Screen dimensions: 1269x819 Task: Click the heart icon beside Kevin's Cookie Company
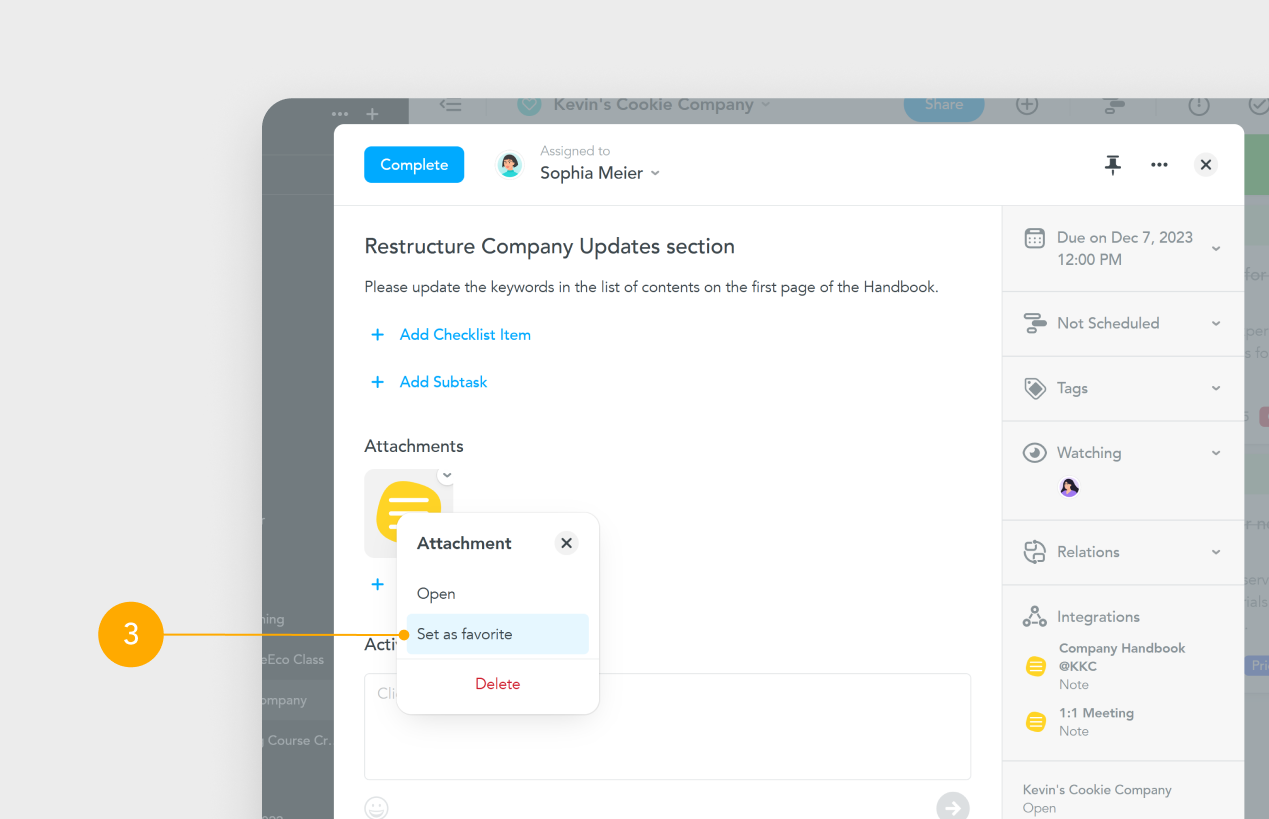click(529, 105)
